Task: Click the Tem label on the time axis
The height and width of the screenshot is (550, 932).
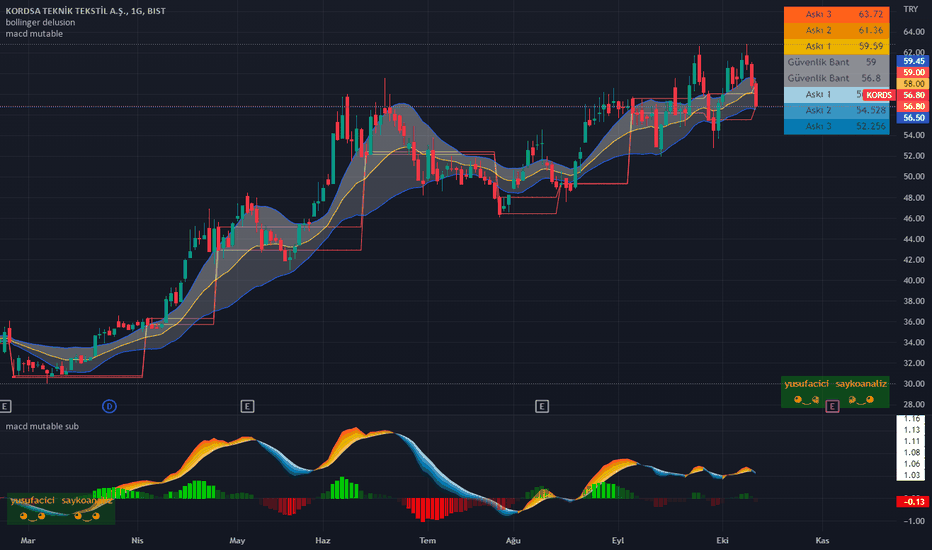Action: [427, 540]
